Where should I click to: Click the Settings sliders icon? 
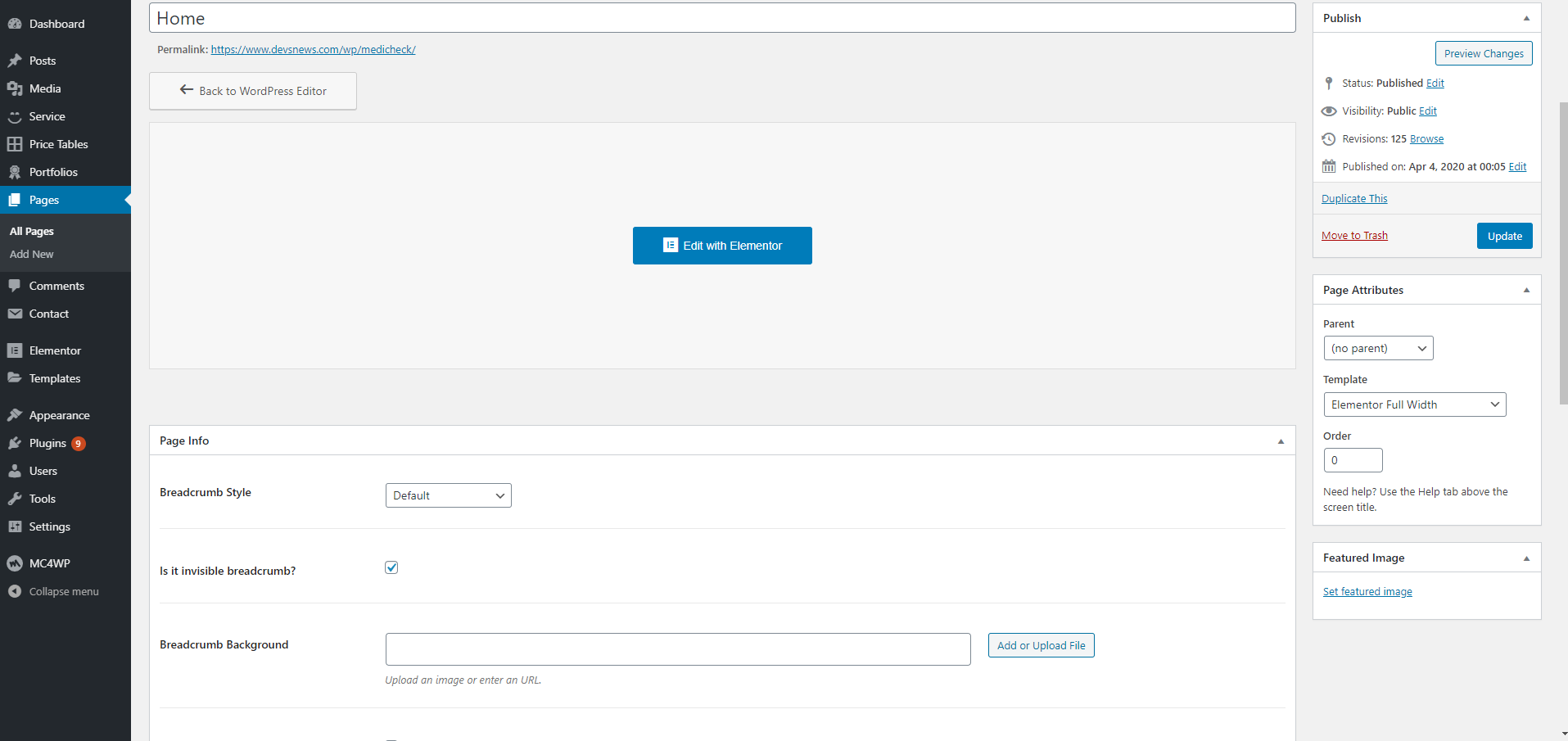coord(15,526)
